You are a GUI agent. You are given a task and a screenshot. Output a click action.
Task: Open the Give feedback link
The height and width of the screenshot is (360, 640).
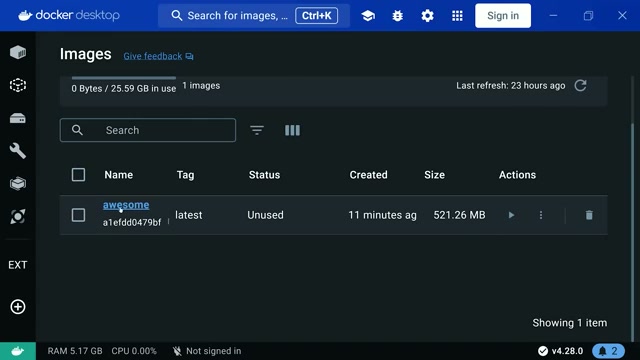tap(158, 56)
